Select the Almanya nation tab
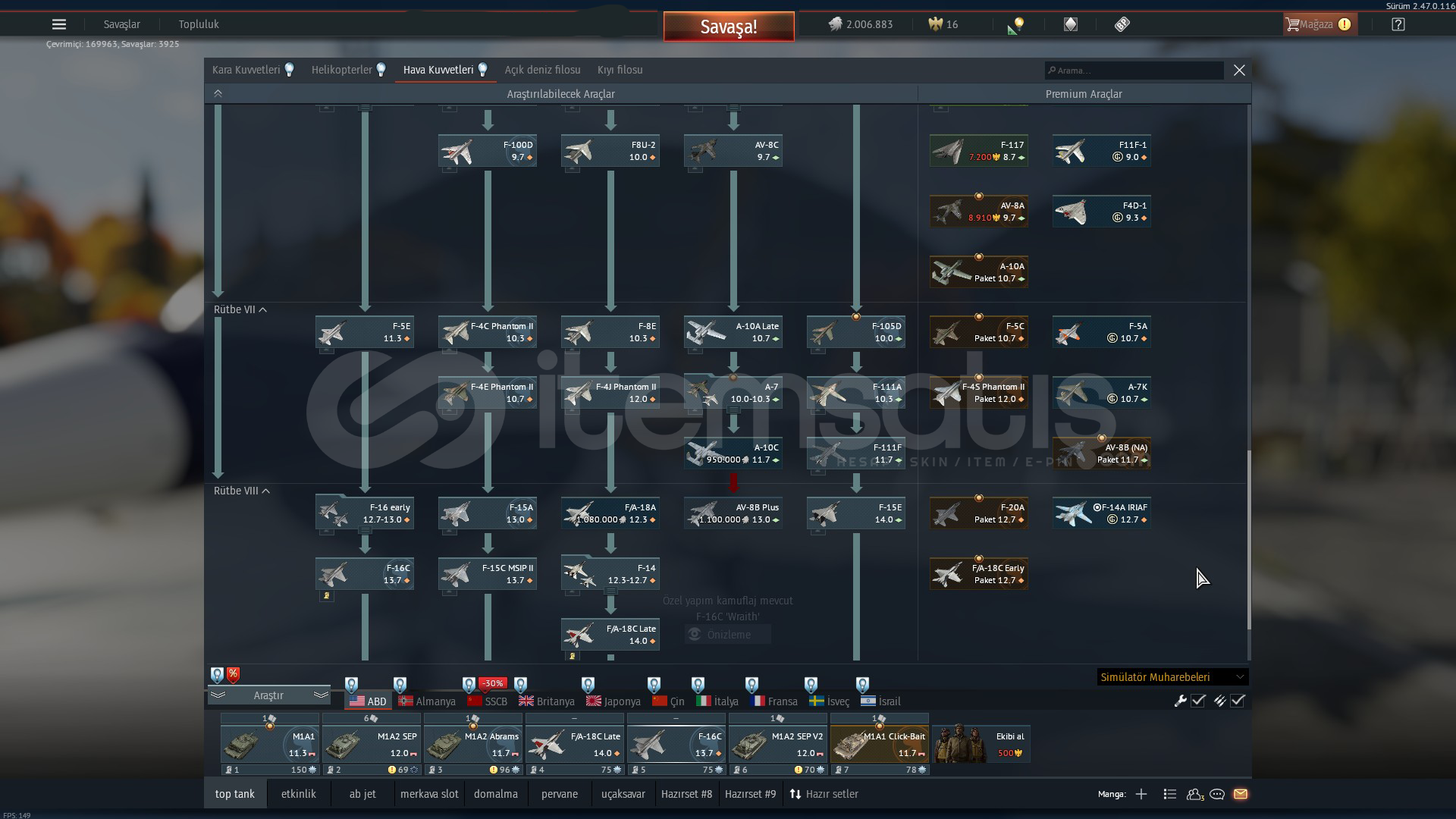Image resolution: width=1456 pixels, height=819 pixels. 427,701
